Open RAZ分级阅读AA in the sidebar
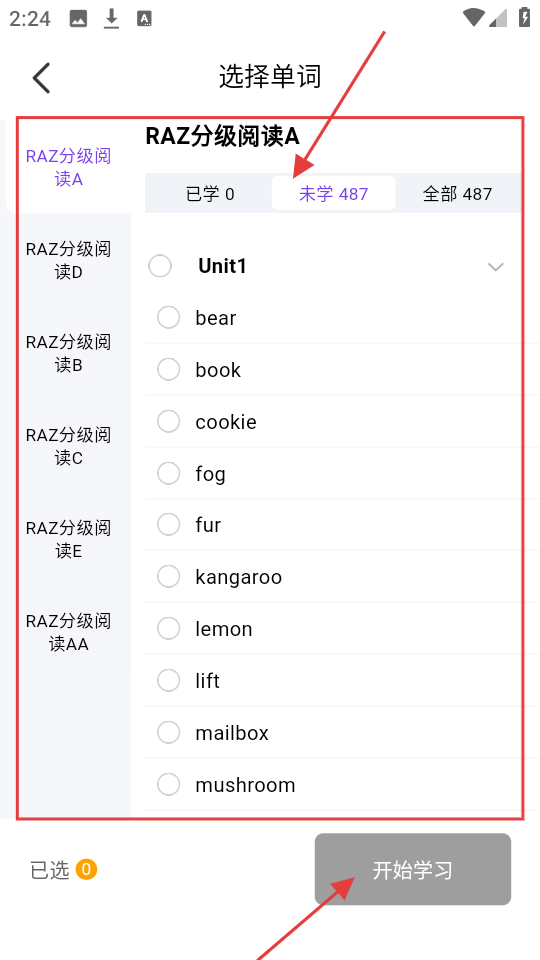Image resolution: width=540 pixels, height=960 pixels. (x=69, y=632)
